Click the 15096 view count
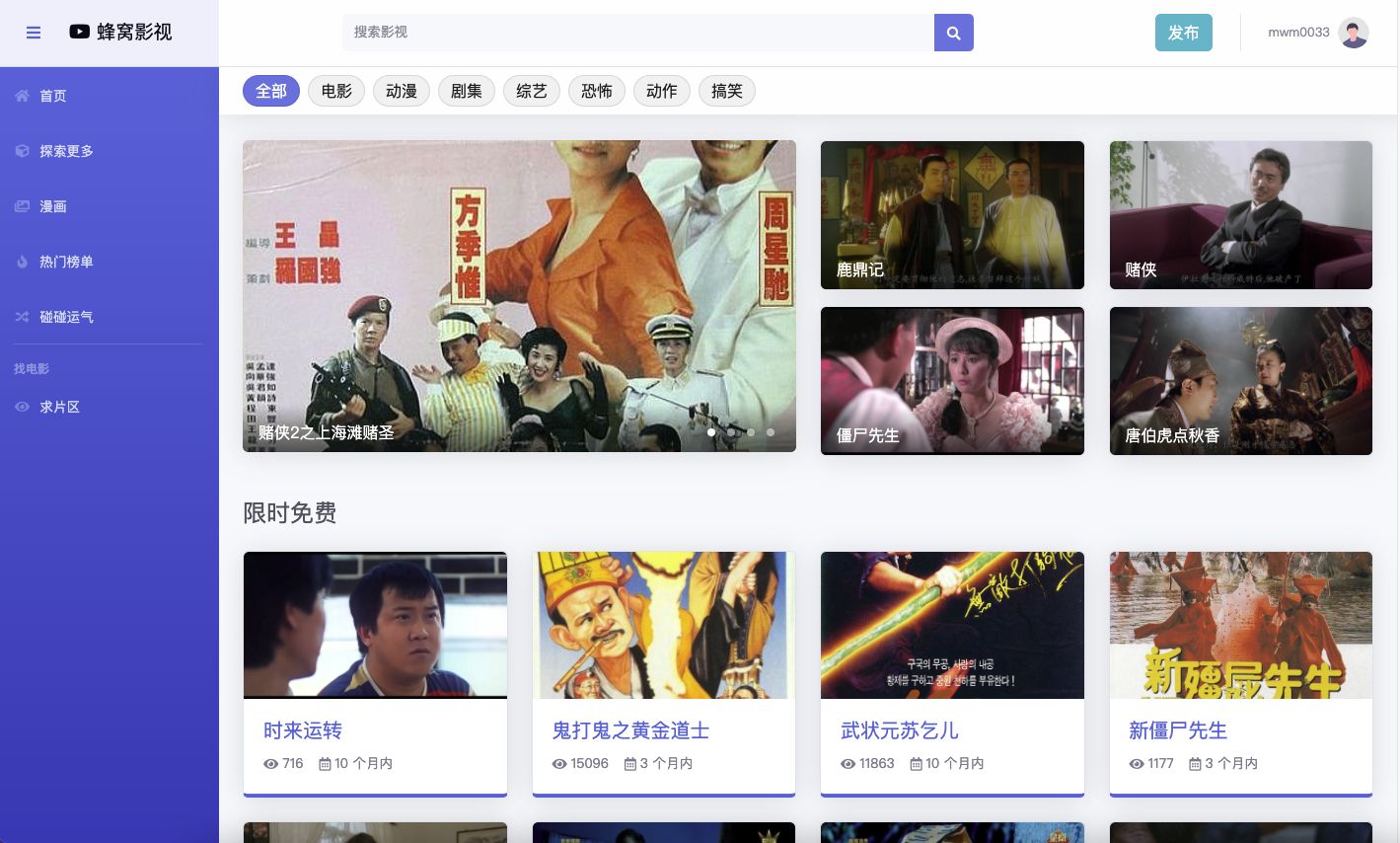The image size is (1400, 843). pos(590,764)
